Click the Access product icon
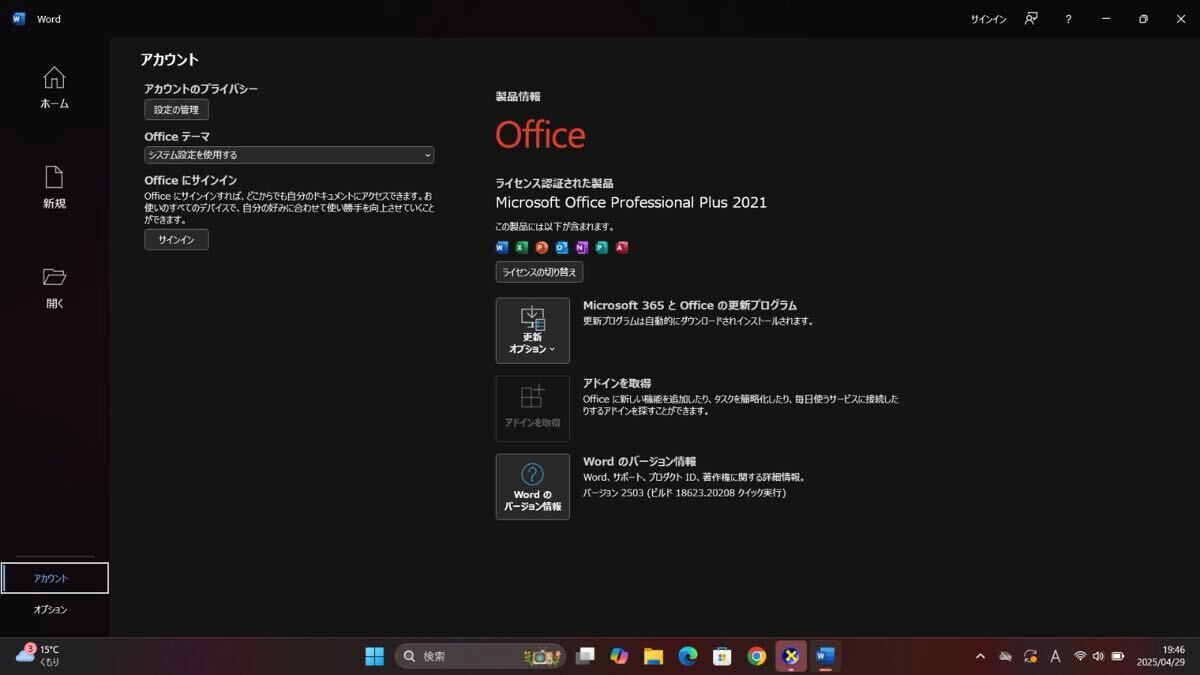1200x675 pixels. [622, 247]
